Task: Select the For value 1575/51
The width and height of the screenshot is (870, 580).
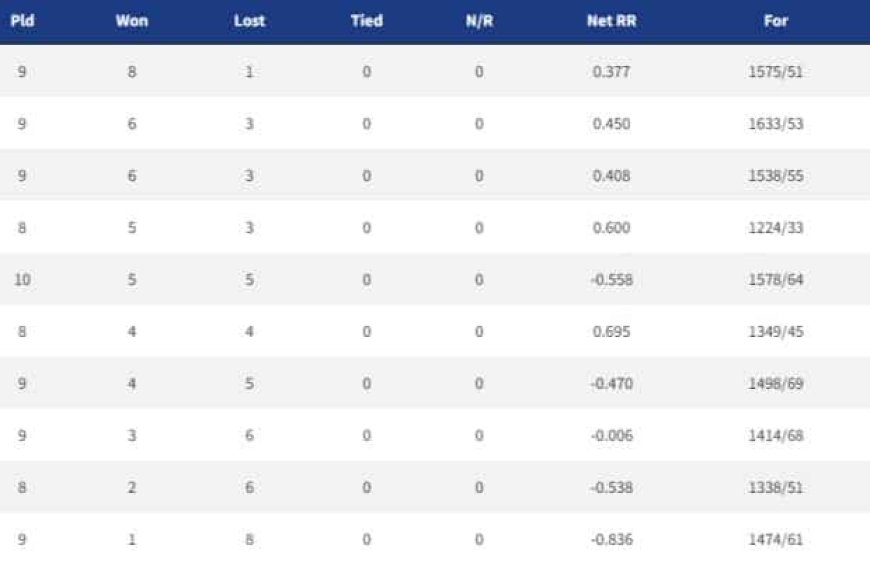Action: pyautogui.click(x=776, y=72)
